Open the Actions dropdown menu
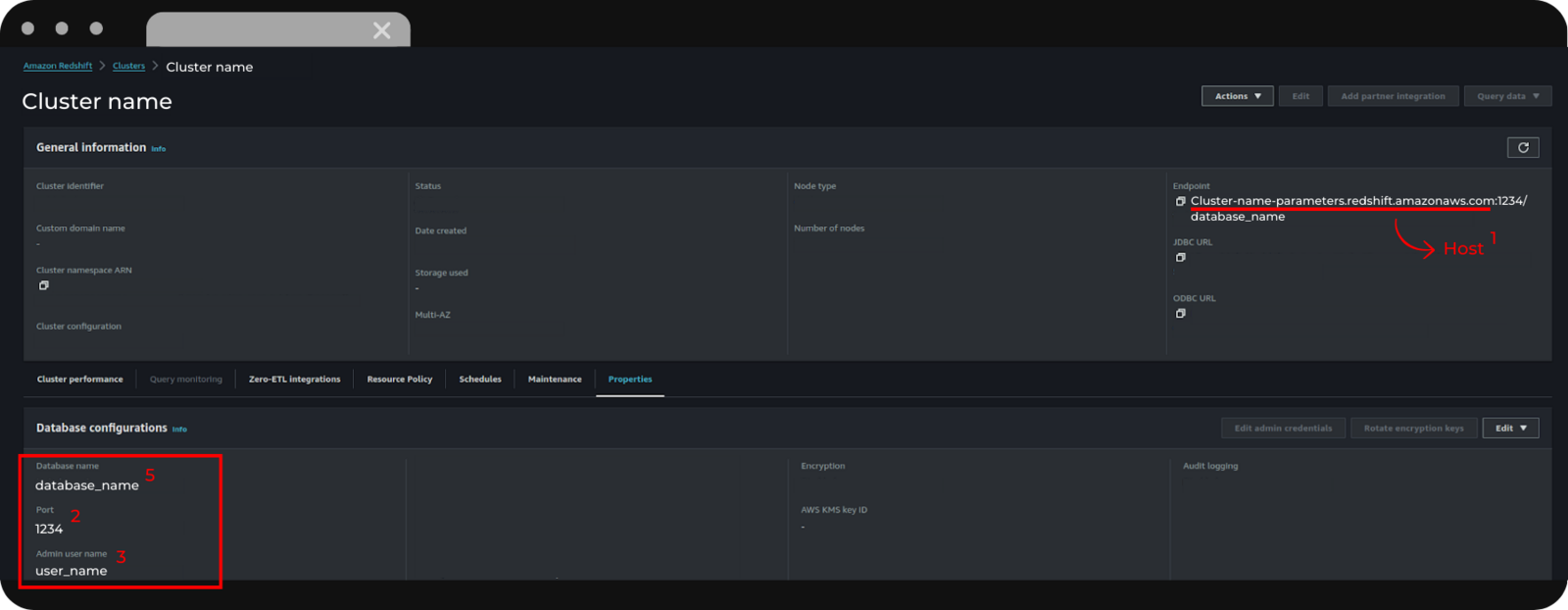This screenshot has height=610, width=1568. pyautogui.click(x=1237, y=96)
